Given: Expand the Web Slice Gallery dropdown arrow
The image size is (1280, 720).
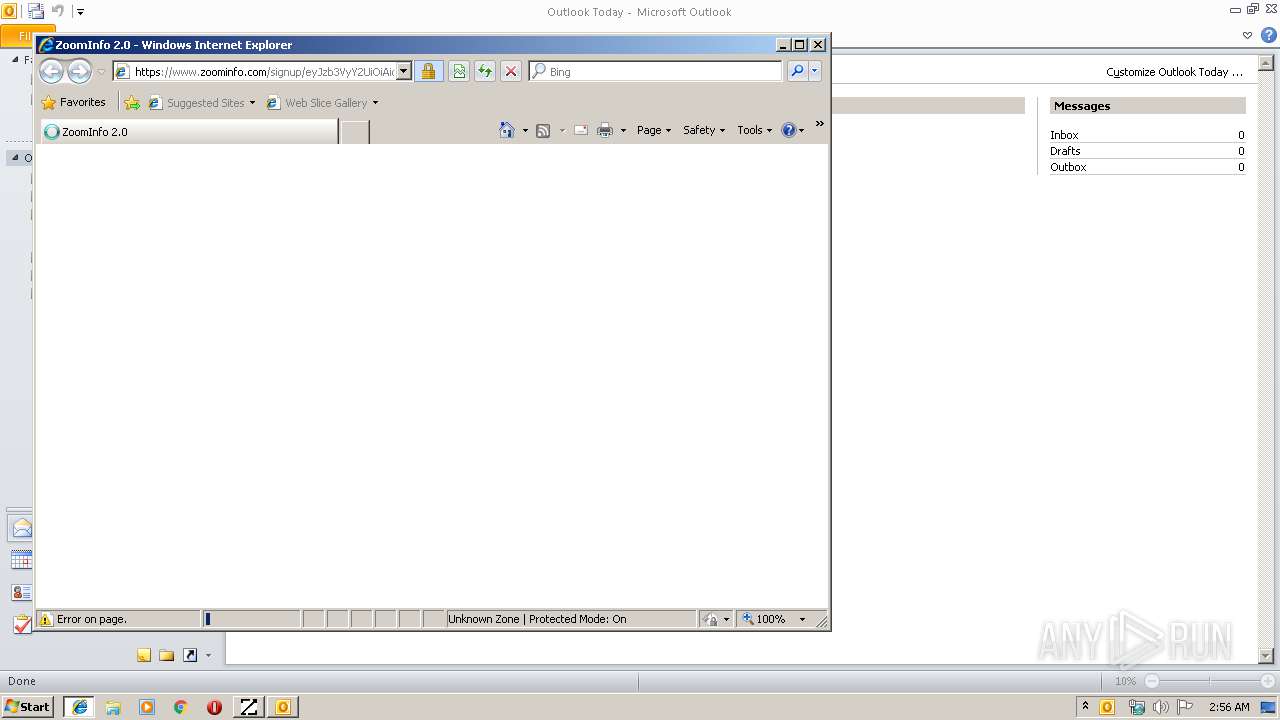Looking at the screenshot, I should tap(375, 103).
